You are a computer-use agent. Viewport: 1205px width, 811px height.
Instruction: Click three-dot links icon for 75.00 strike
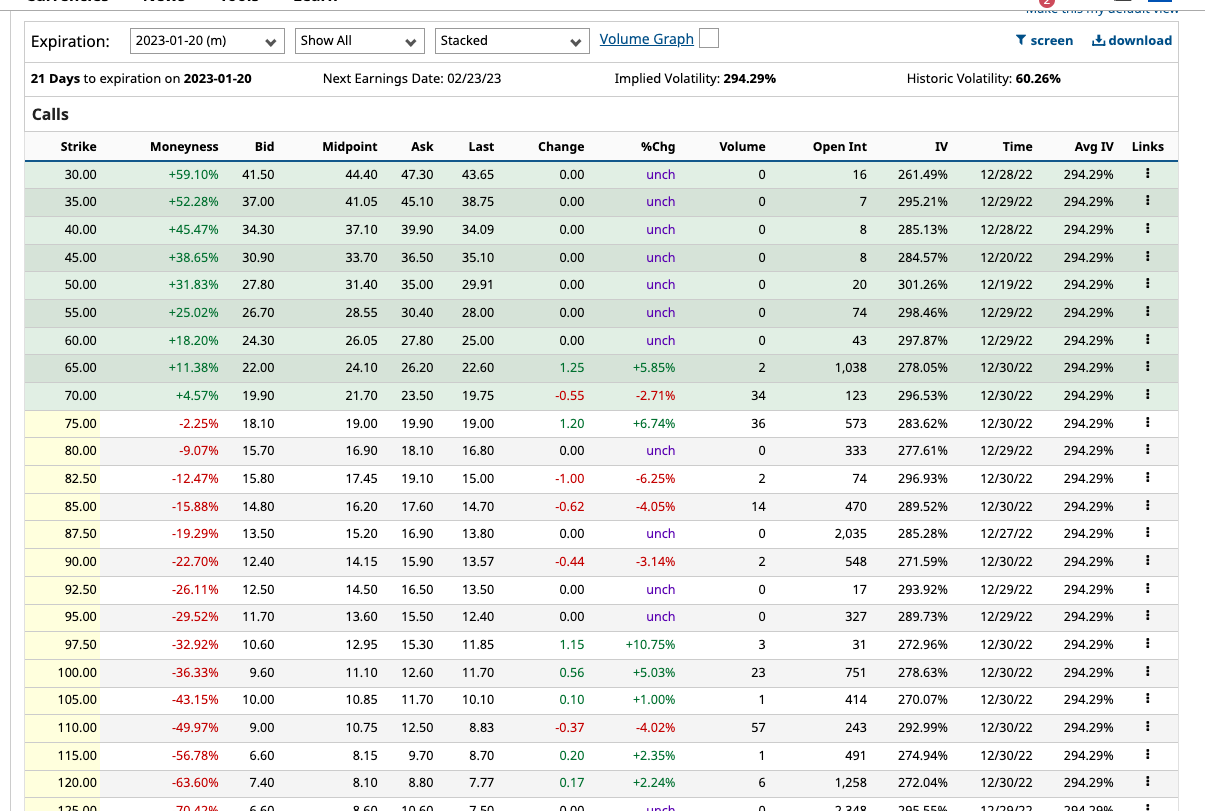[x=1147, y=422]
